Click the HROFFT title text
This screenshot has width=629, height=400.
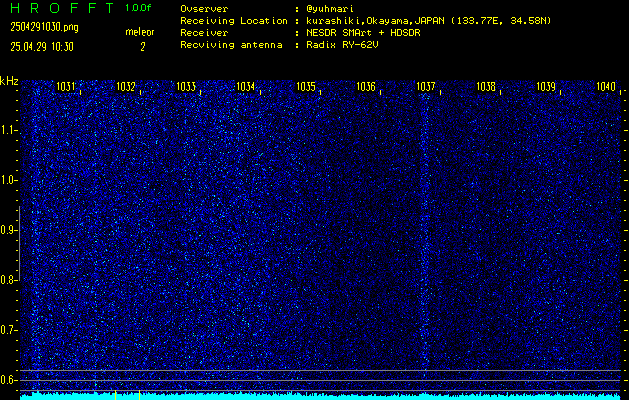62,8
